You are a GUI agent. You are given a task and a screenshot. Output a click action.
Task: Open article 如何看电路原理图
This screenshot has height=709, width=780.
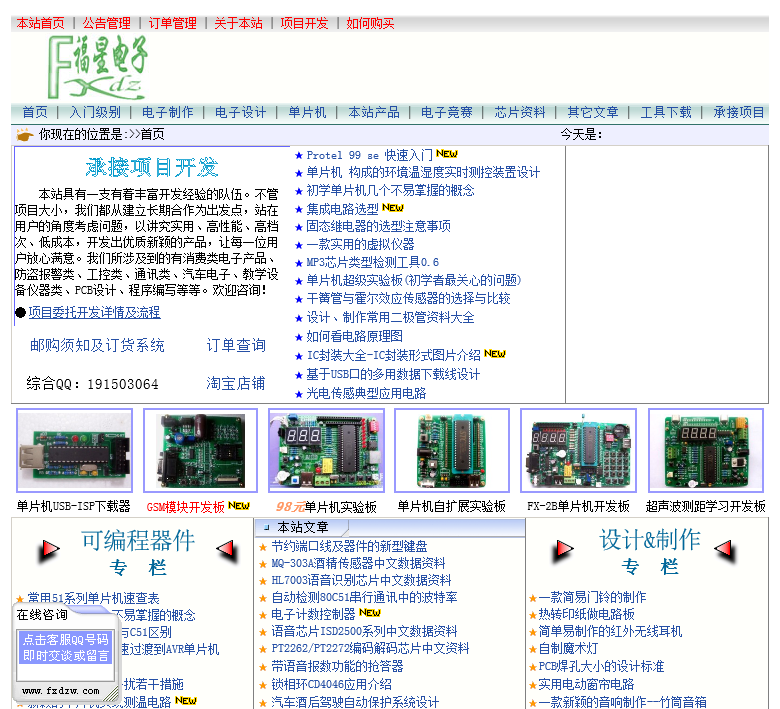[x=354, y=336]
